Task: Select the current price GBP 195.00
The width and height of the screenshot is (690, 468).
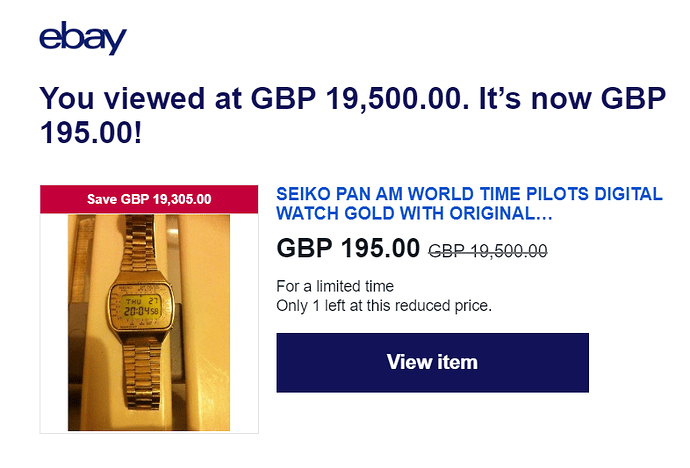Action: pos(348,248)
